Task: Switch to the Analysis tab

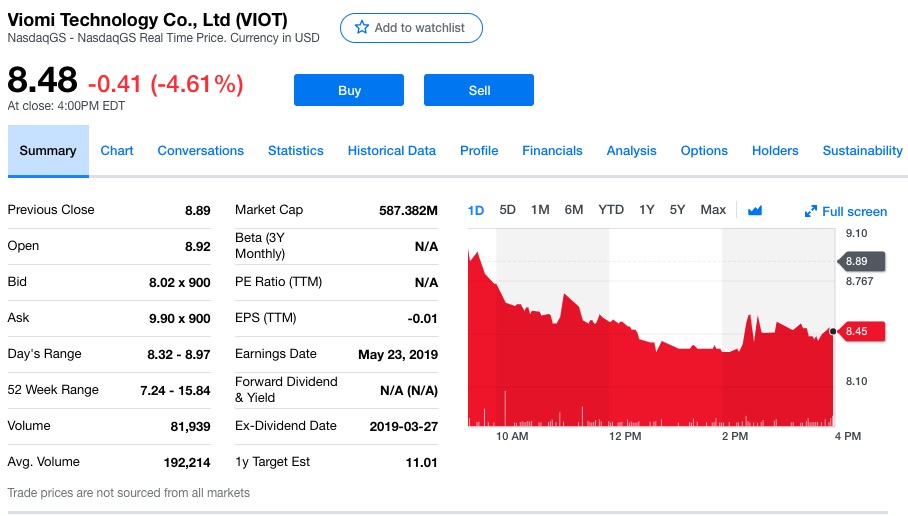Action: tap(631, 151)
